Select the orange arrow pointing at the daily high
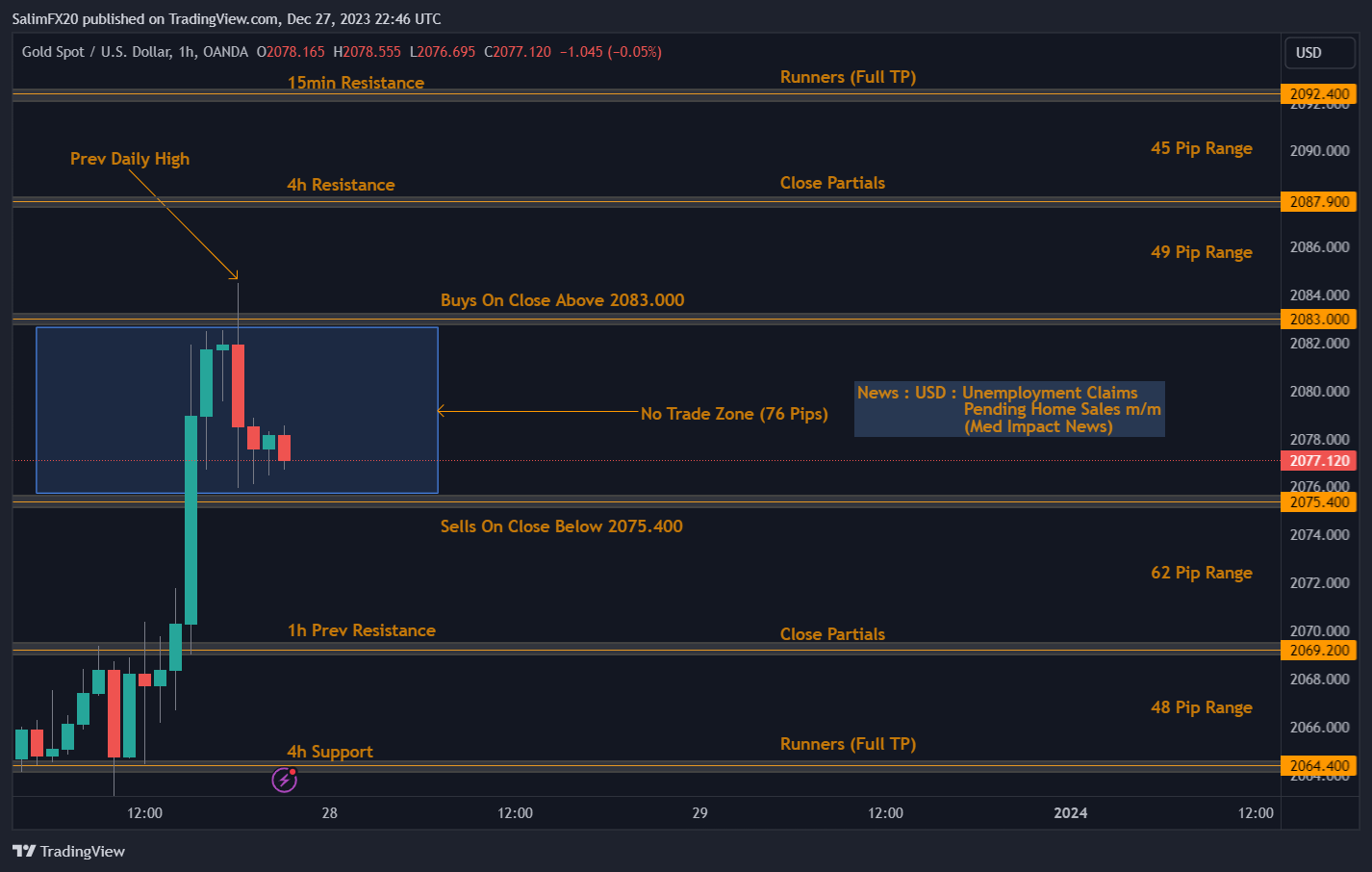This screenshot has width=1372, height=872. pyautogui.click(x=192, y=226)
